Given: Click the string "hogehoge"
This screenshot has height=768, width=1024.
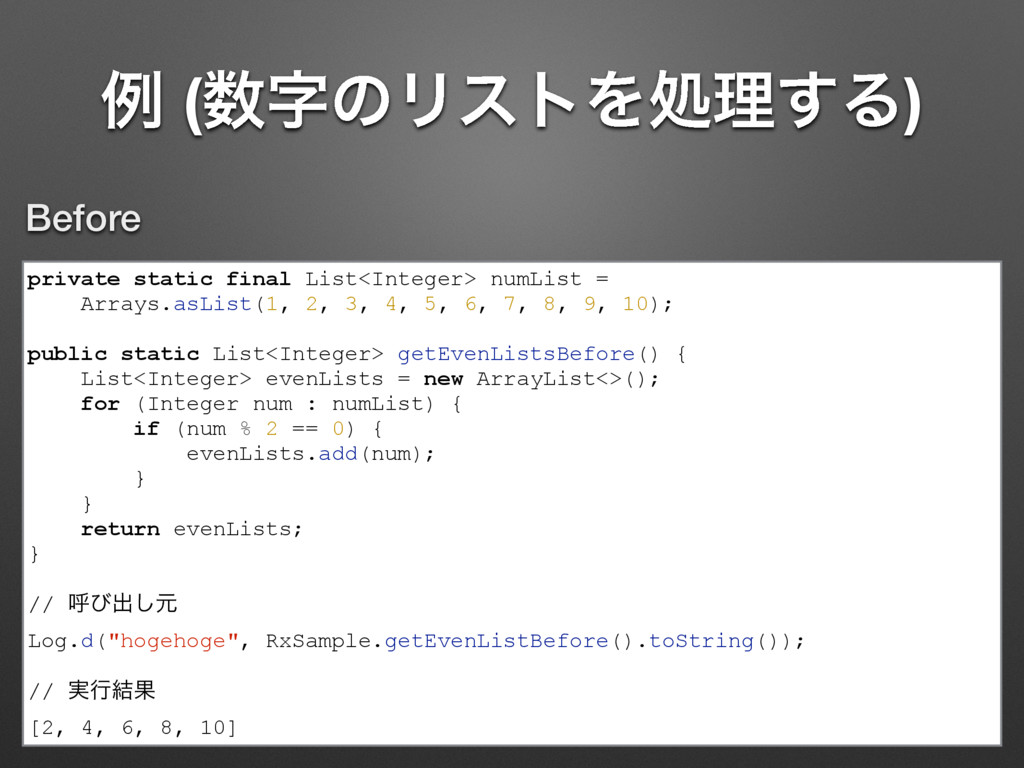Looking at the screenshot, I should (173, 641).
